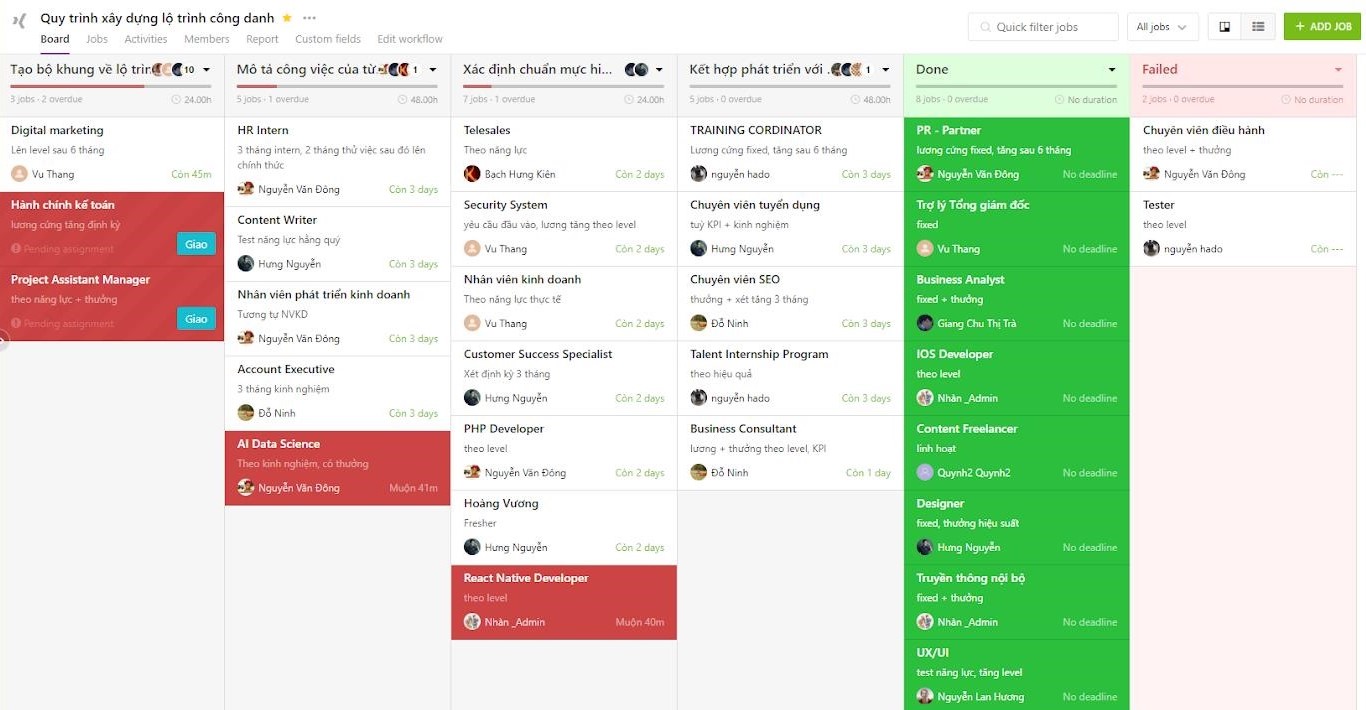
Task: Click Giang Chu Thị Trà avatar on Business Analyst
Action: pyautogui.click(x=925, y=323)
